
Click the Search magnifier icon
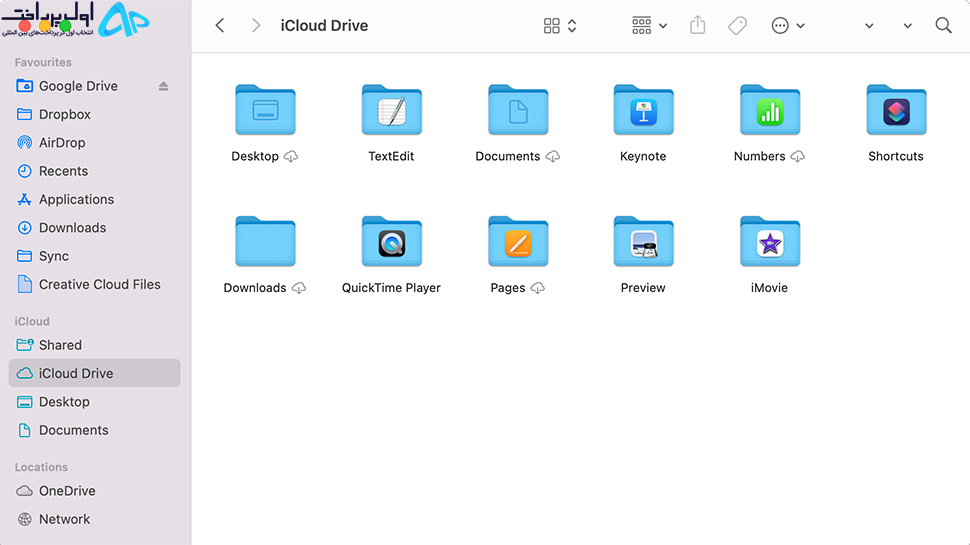943,25
